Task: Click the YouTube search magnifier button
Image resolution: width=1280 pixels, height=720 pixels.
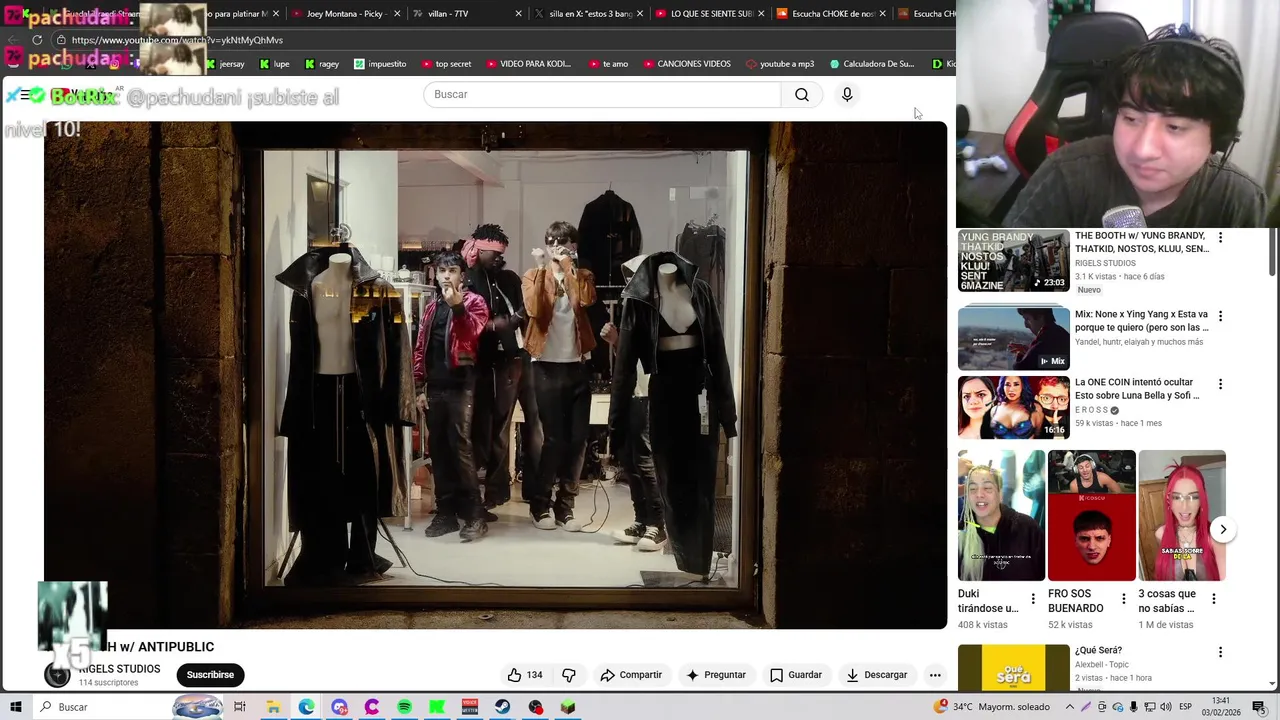Action: click(x=802, y=95)
